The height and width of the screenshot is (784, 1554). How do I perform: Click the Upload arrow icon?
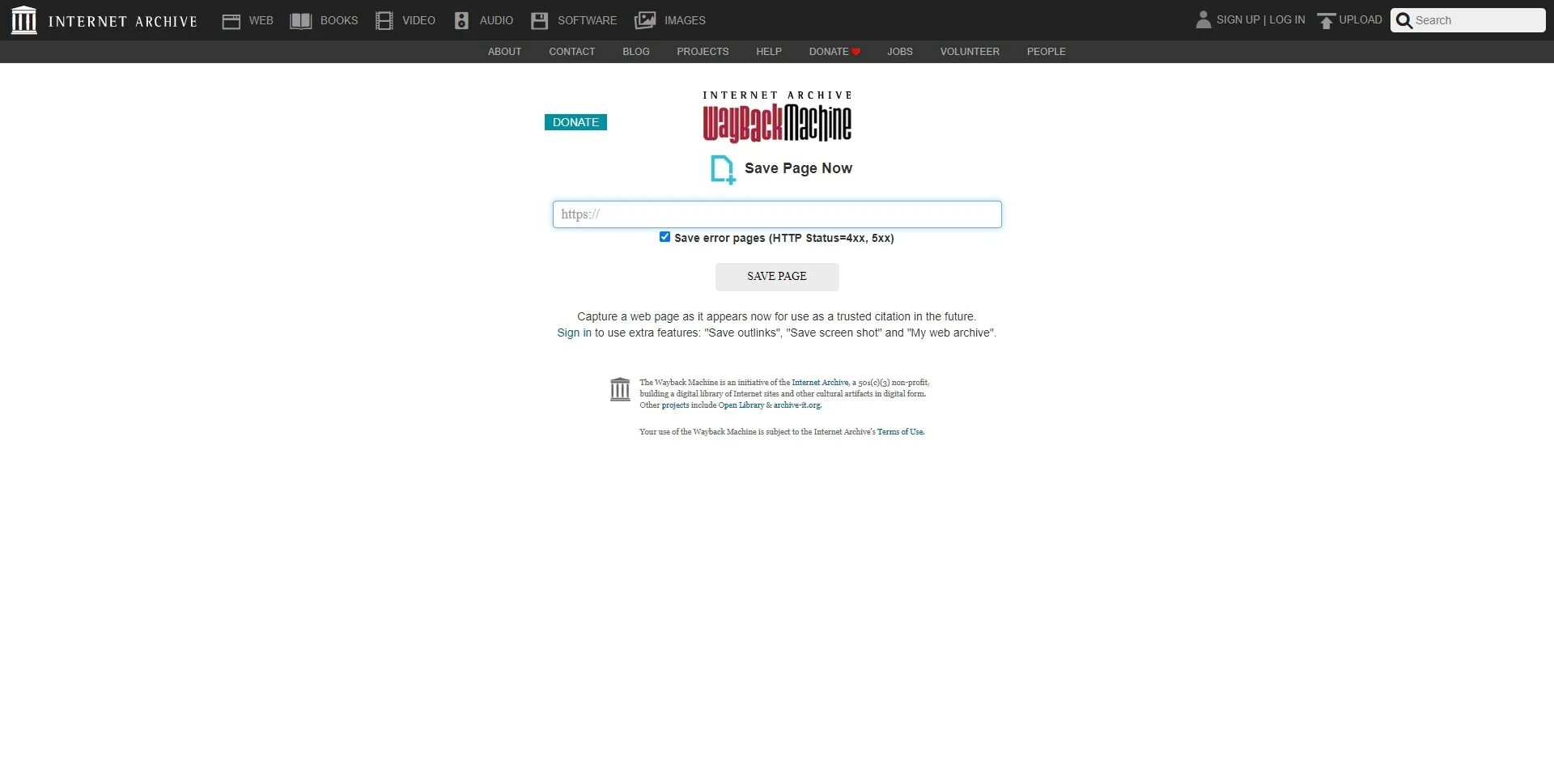coord(1326,21)
